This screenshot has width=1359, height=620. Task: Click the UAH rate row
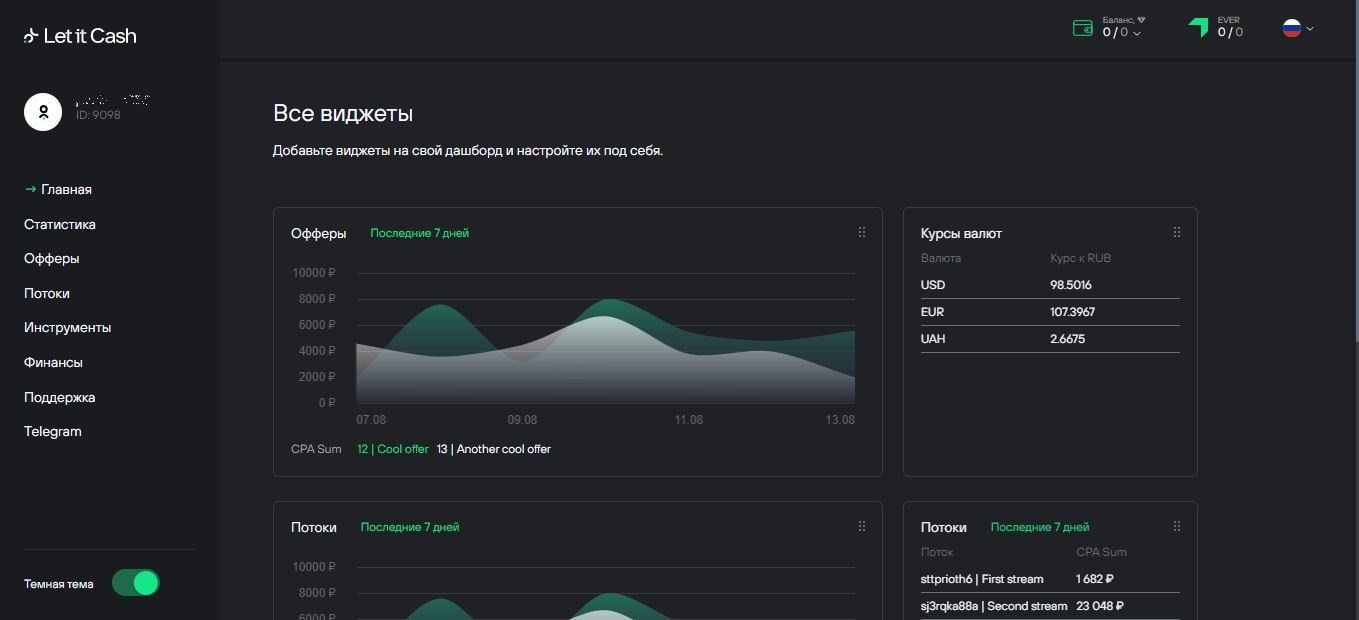(x=1050, y=339)
